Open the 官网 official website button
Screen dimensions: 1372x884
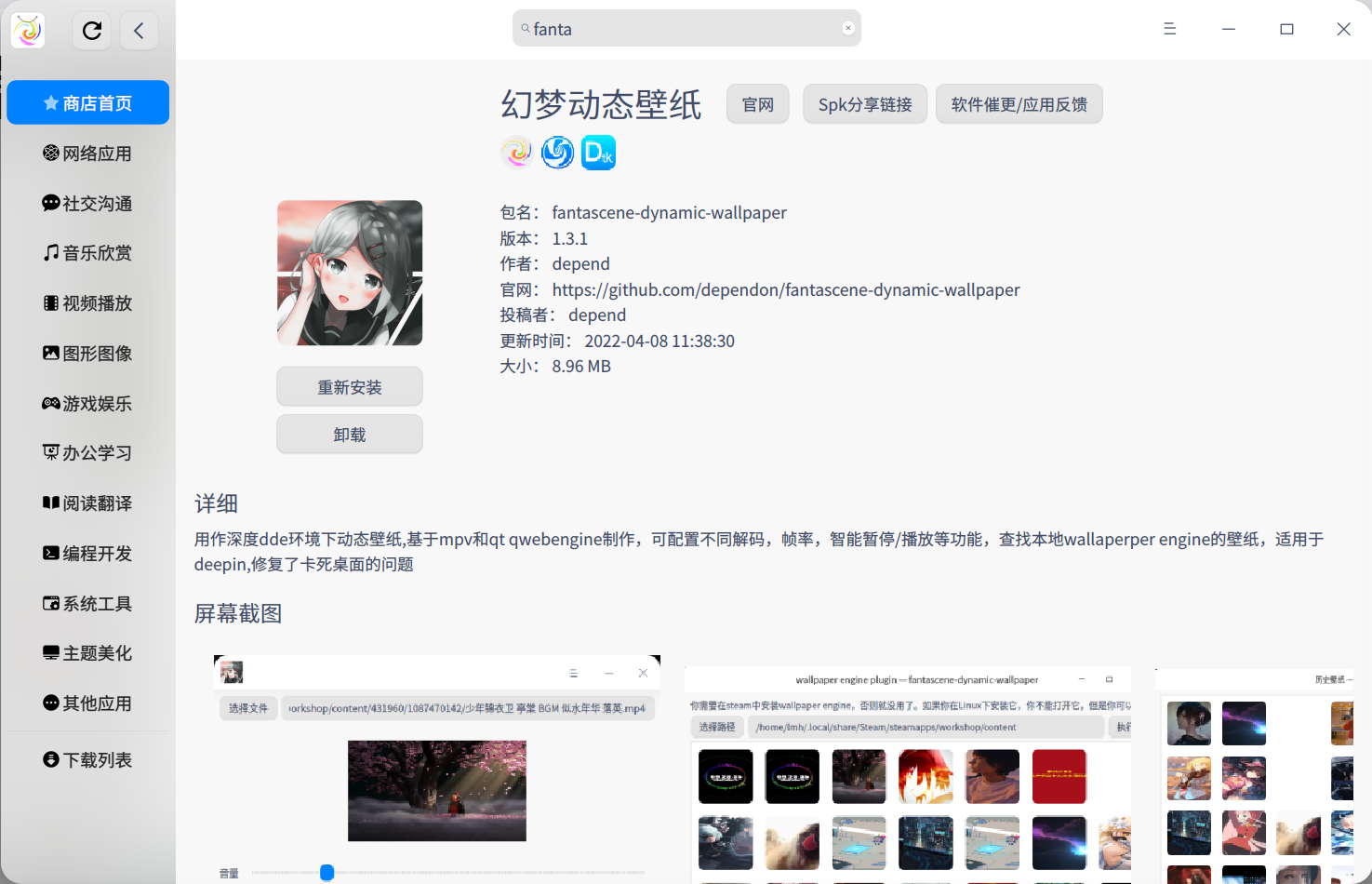tap(757, 104)
